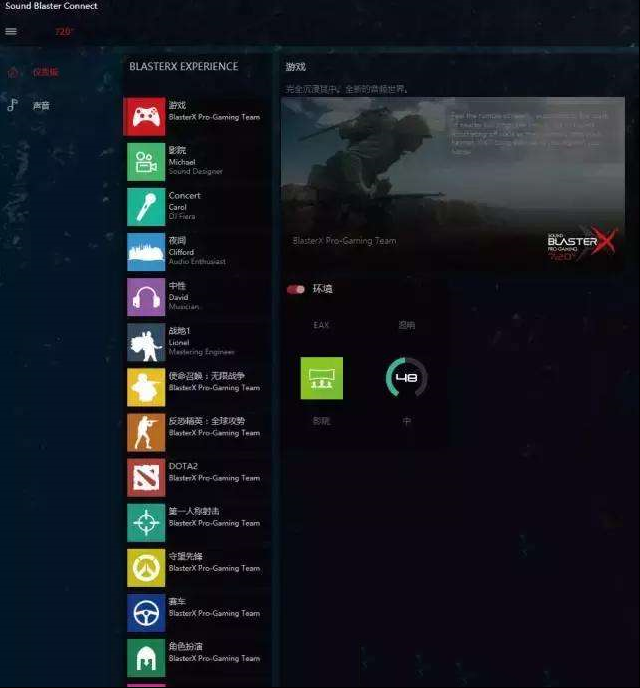Click the 'Clifford' text under 夜间
This screenshot has height=688, width=640.
(x=182, y=252)
